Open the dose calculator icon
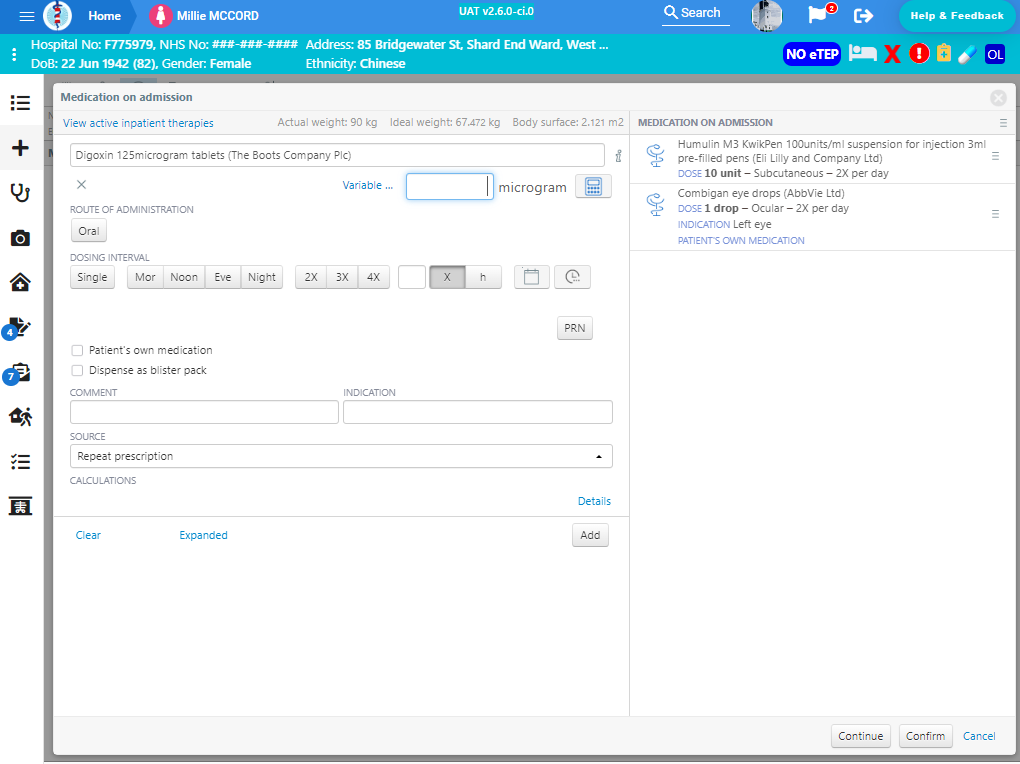This screenshot has height=764, width=1020. (x=593, y=187)
